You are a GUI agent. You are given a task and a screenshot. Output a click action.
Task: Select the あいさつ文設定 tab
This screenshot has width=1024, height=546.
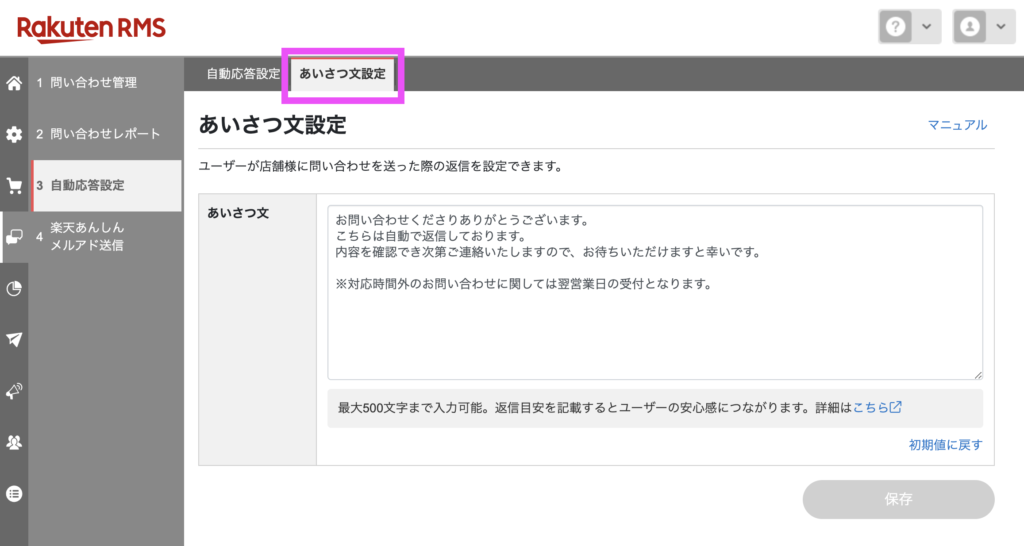[x=343, y=74]
